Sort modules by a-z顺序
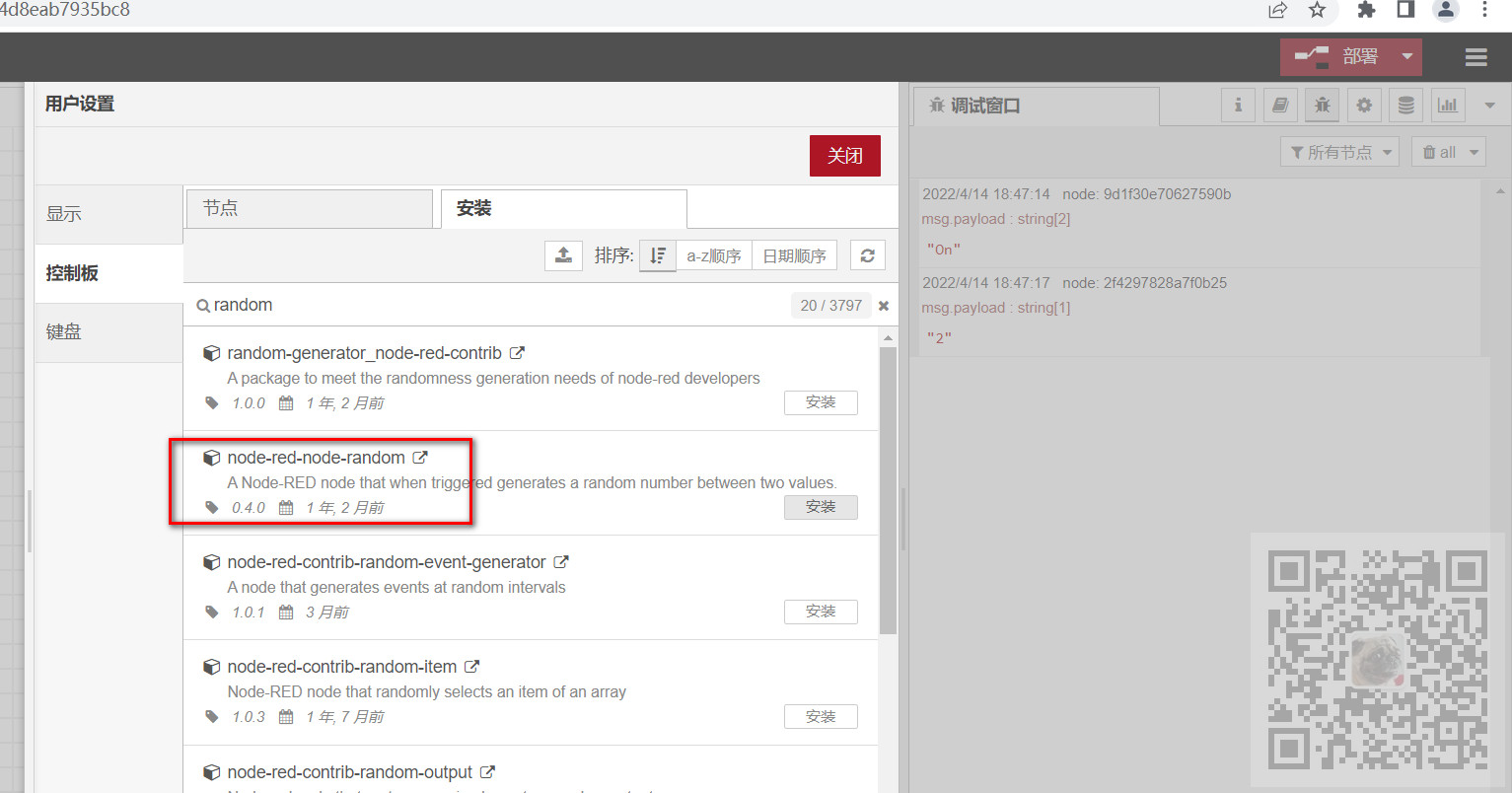 [x=714, y=255]
